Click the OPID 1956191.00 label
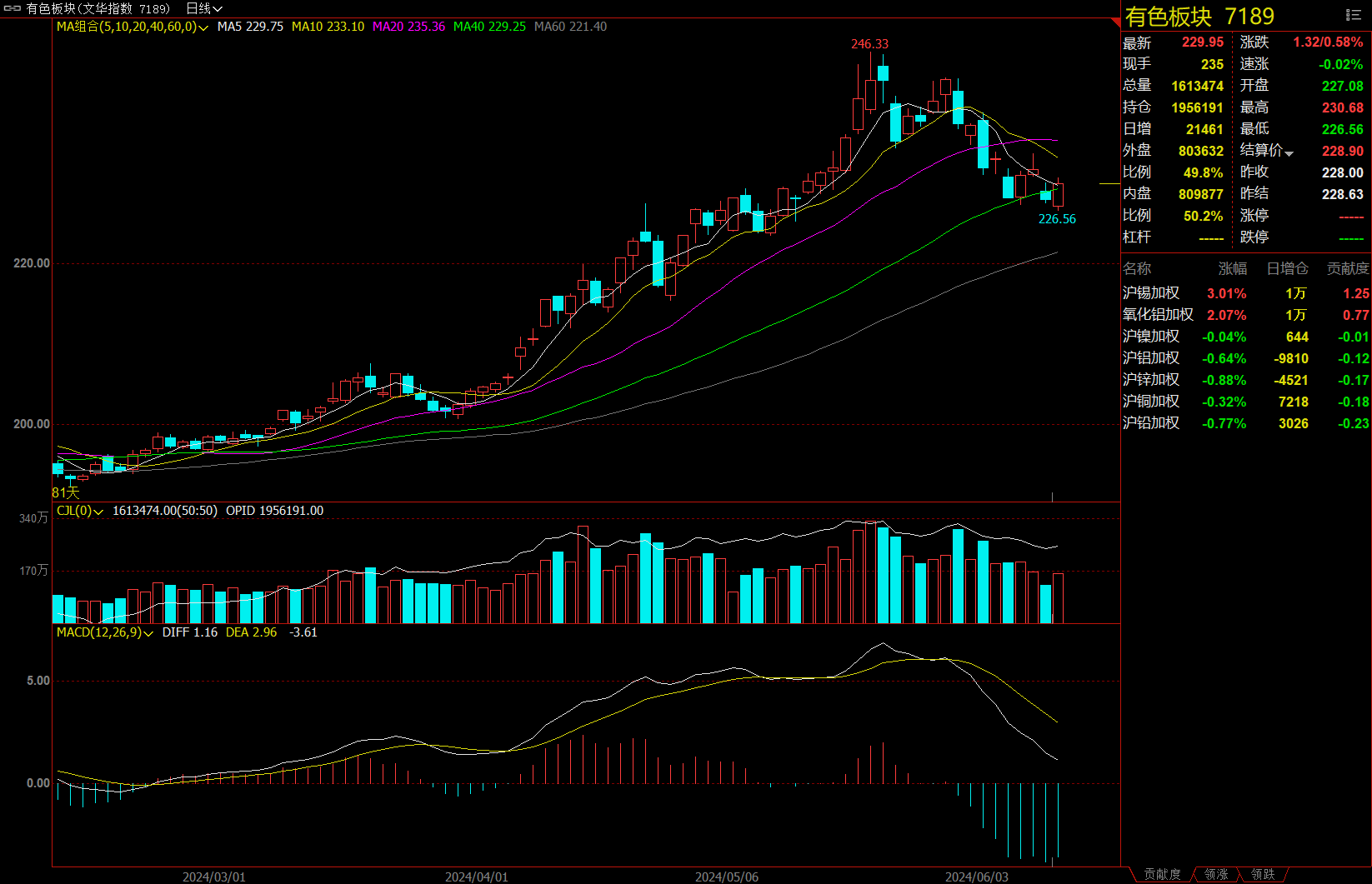Image resolution: width=1372 pixels, height=884 pixels. (274, 511)
